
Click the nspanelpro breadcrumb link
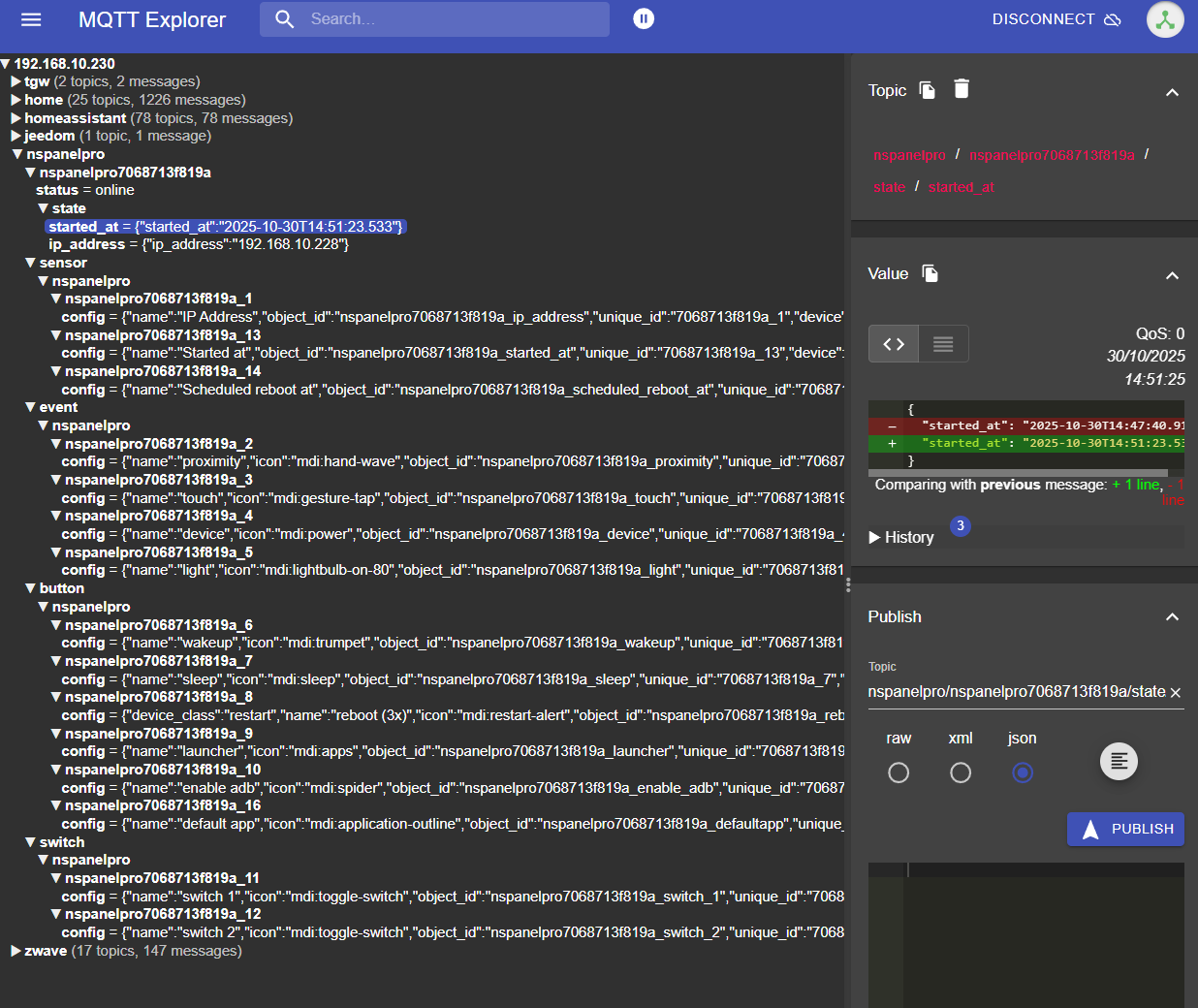tap(909, 155)
